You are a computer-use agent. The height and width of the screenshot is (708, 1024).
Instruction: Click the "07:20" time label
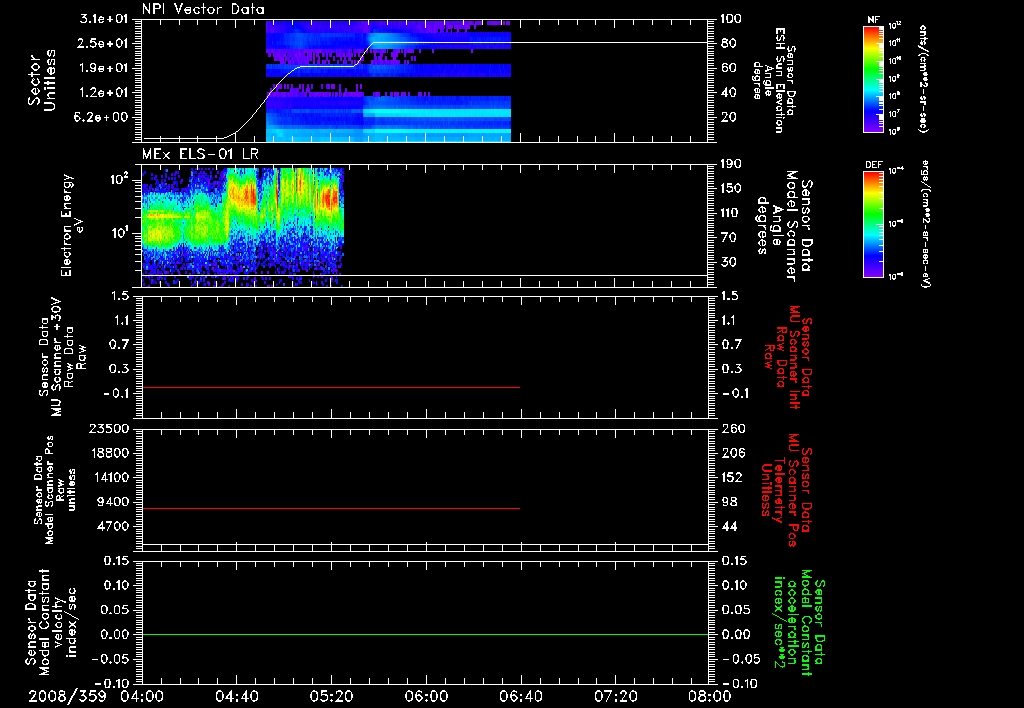point(615,696)
